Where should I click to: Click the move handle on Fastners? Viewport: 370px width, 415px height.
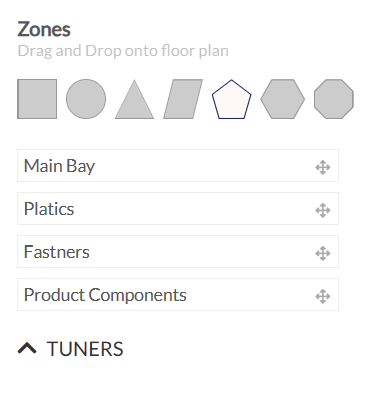323,253
